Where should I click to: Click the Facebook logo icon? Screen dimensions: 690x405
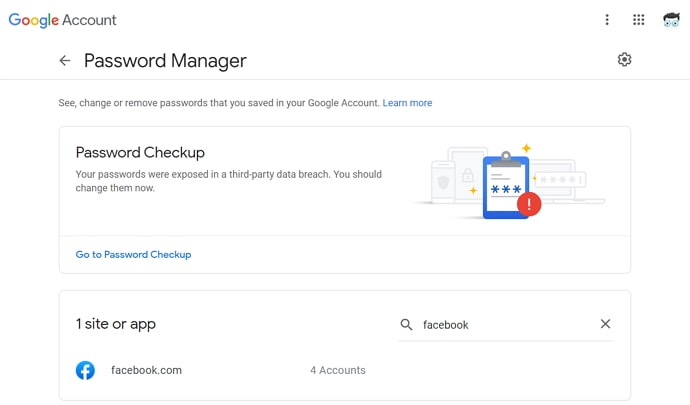tap(85, 370)
